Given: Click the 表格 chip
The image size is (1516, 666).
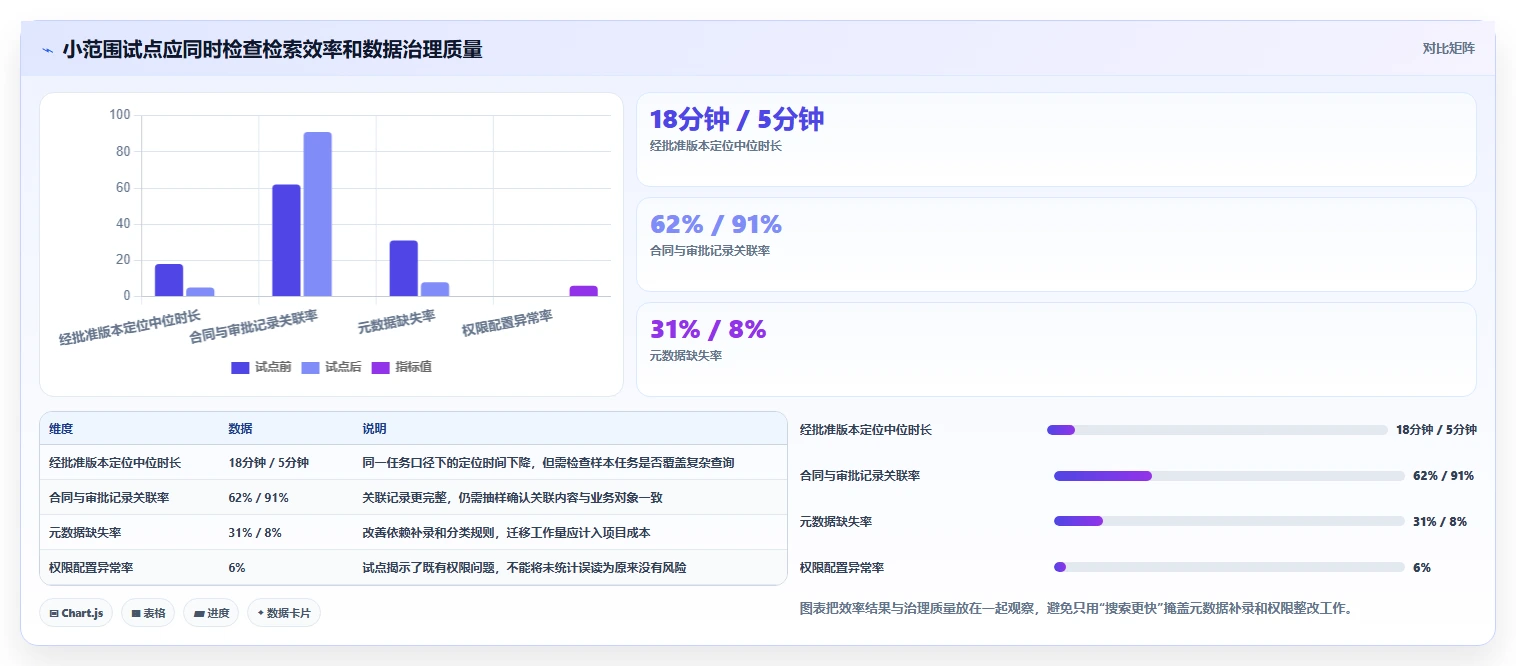Looking at the screenshot, I should (x=148, y=613).
